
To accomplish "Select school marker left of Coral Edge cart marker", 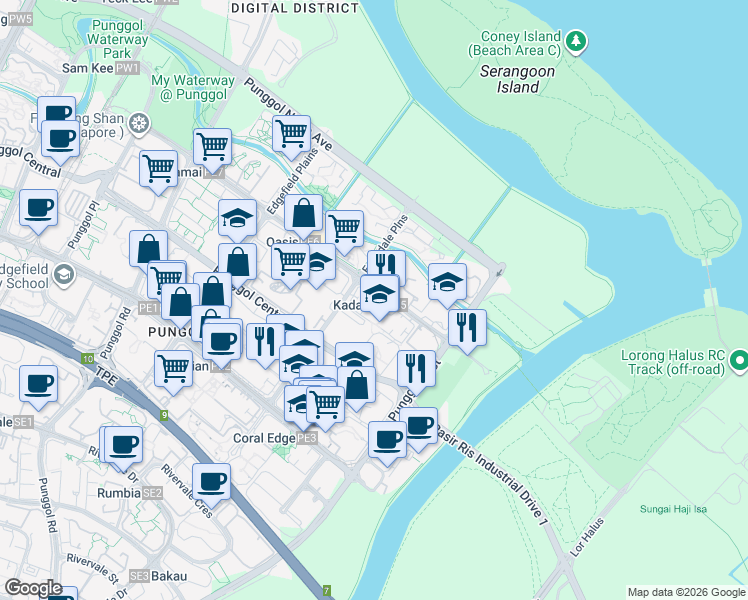I will (296, 405).
